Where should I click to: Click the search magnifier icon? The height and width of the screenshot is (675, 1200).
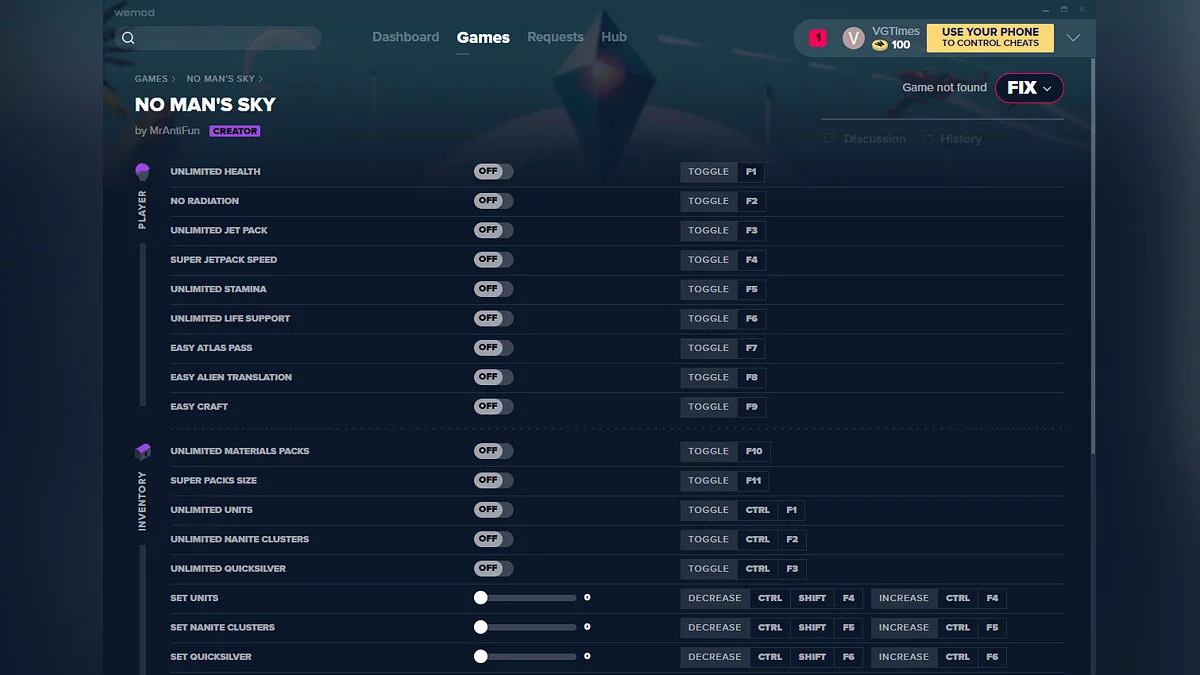[128, 37]
